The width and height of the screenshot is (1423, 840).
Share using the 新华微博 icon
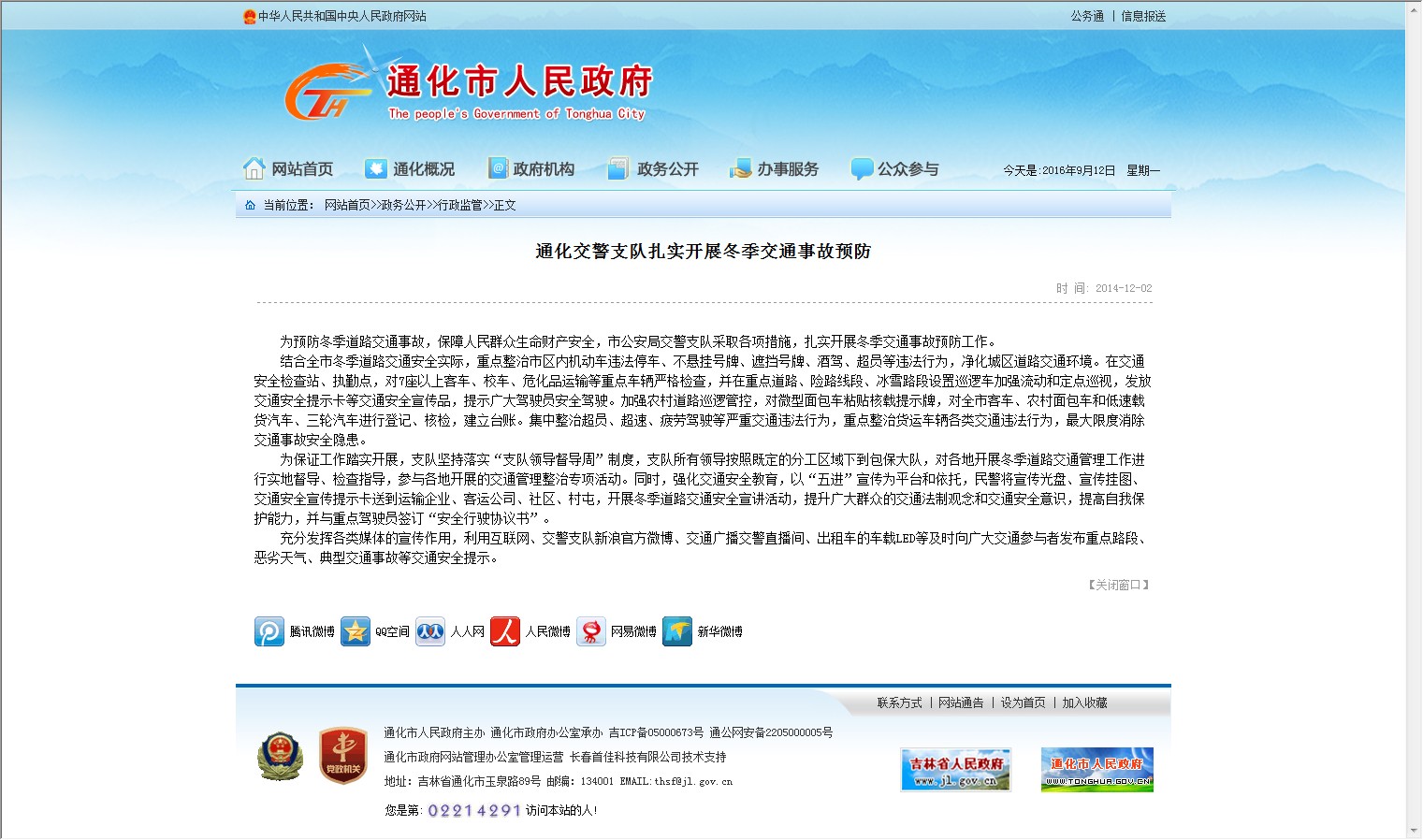click(x=677, y=631)
